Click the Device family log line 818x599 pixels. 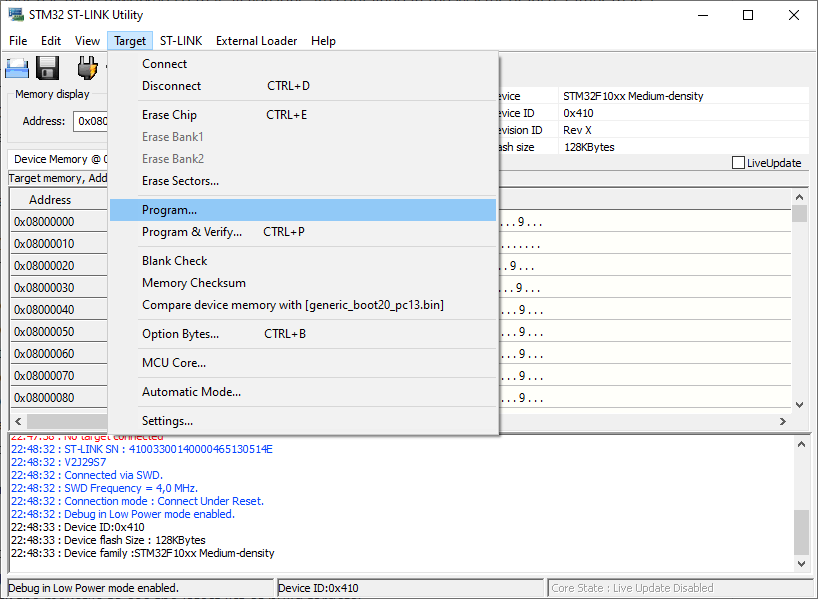(143, 553)
